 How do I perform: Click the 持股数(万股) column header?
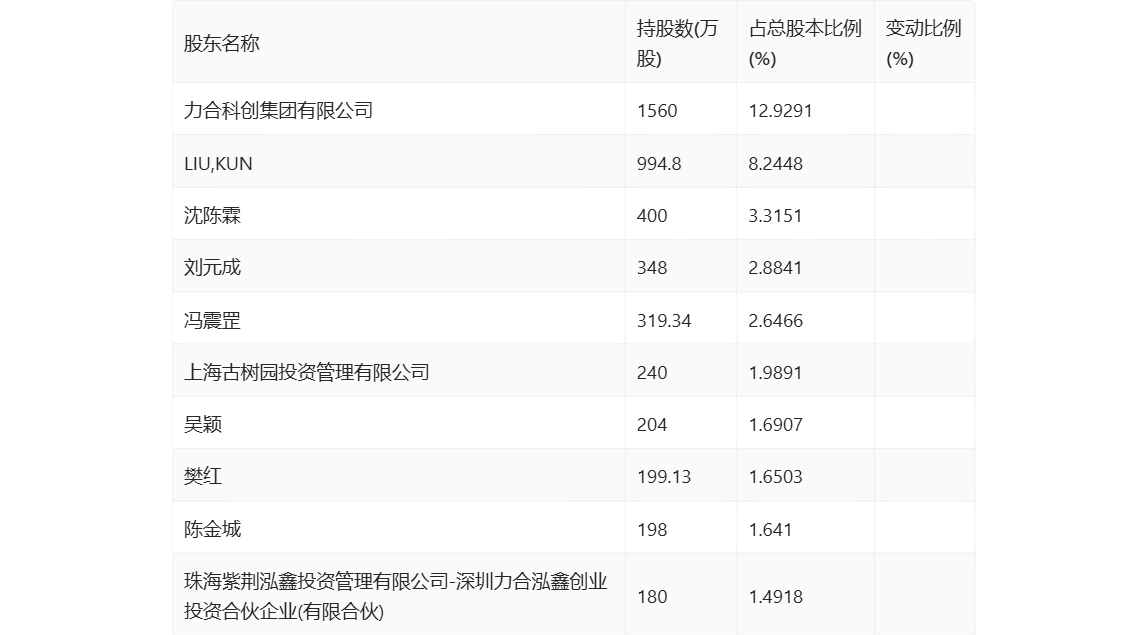click(x=677, y=43)
